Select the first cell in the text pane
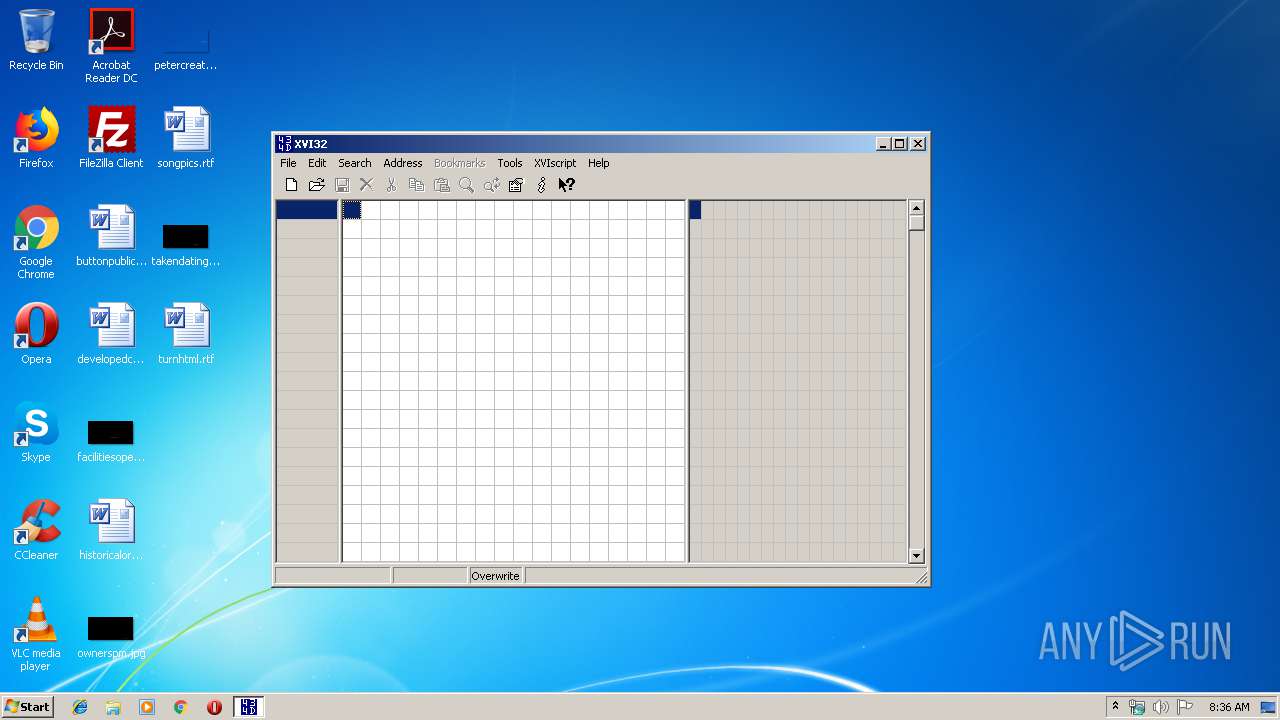 click(x=695, y=209)
